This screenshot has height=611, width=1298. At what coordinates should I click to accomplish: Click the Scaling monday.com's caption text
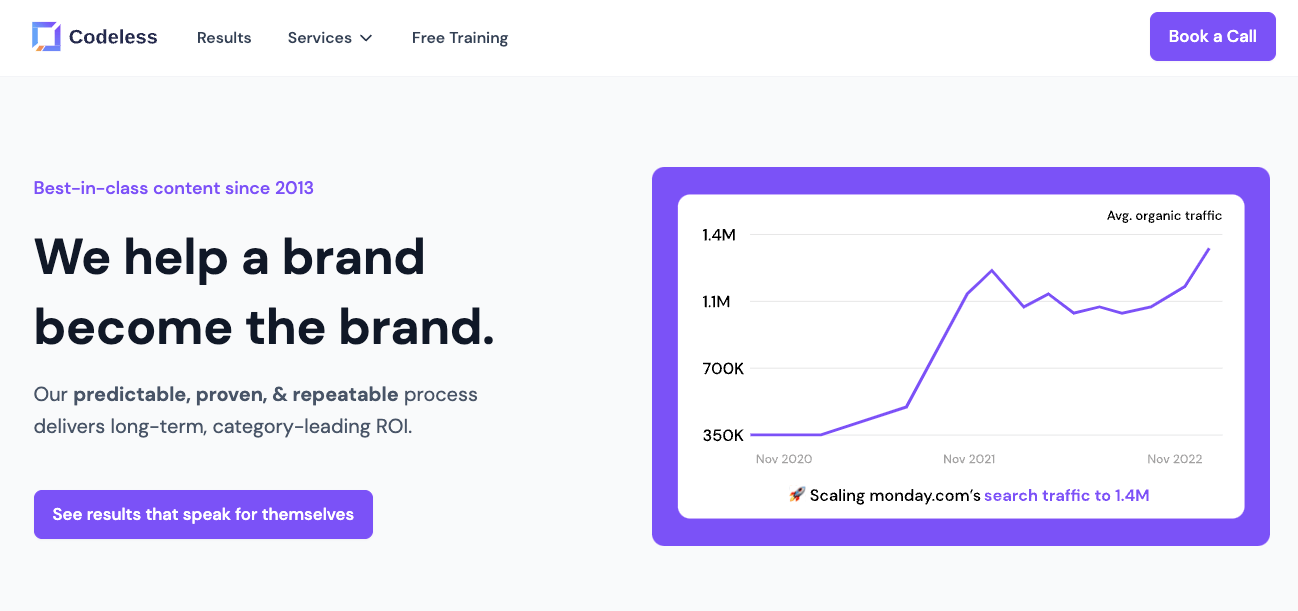pyautogui.click(x=895, y=495)
